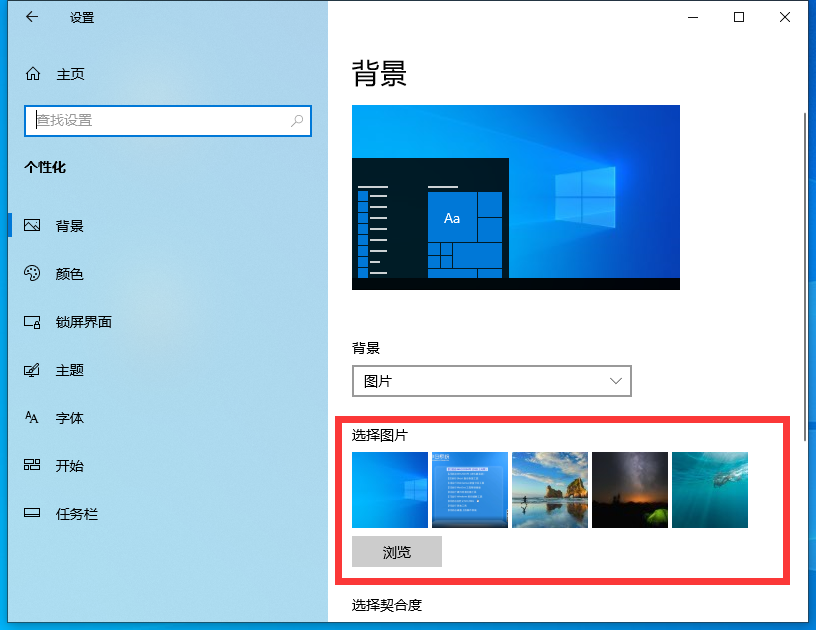Click the 主题 brush icon in sidebar

pyautogui.click(x=33, y=370)
